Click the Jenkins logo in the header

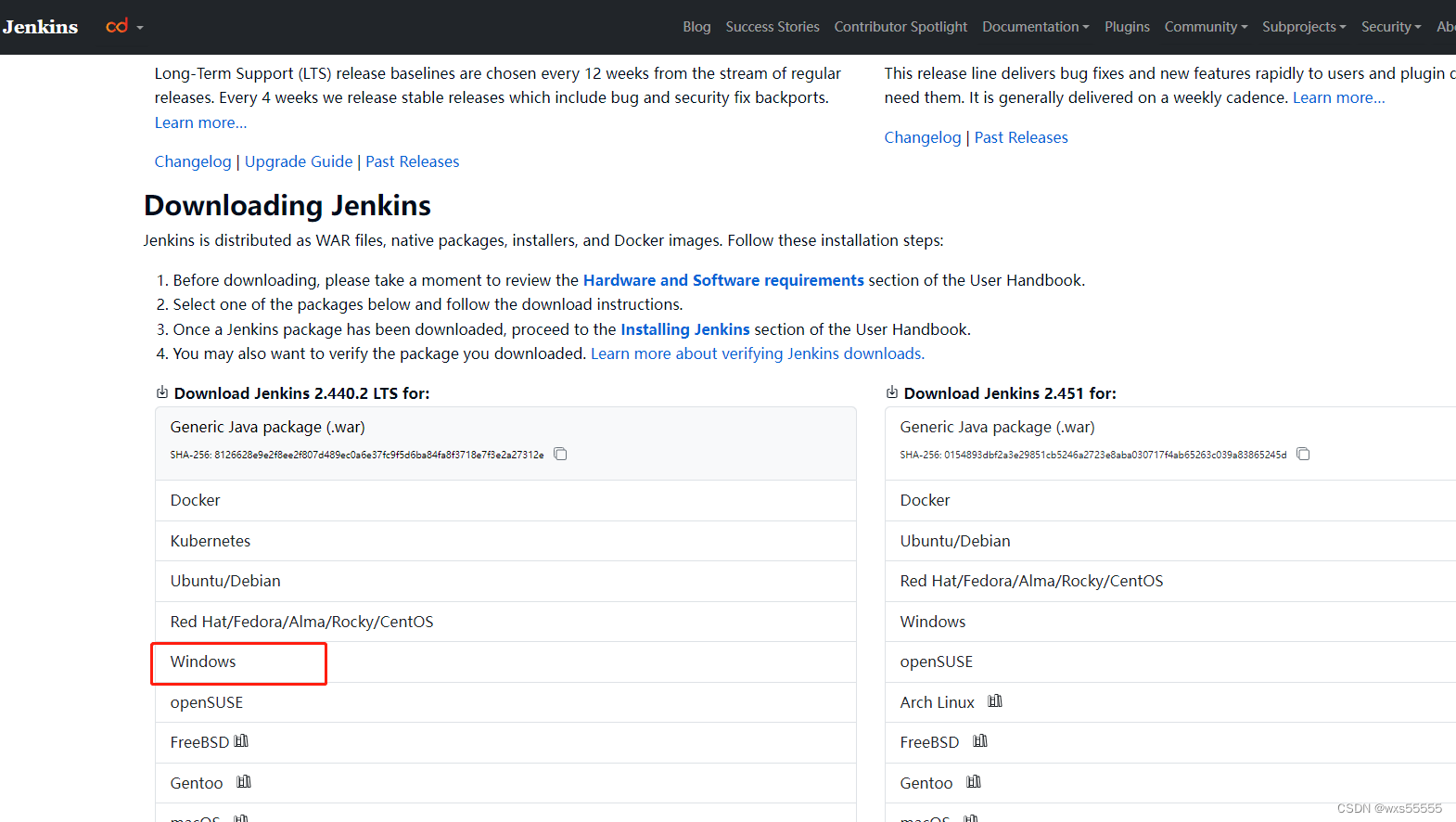coord(40,27)
